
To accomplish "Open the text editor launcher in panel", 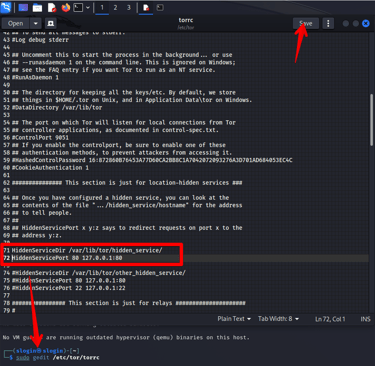I will coord(52,7).
